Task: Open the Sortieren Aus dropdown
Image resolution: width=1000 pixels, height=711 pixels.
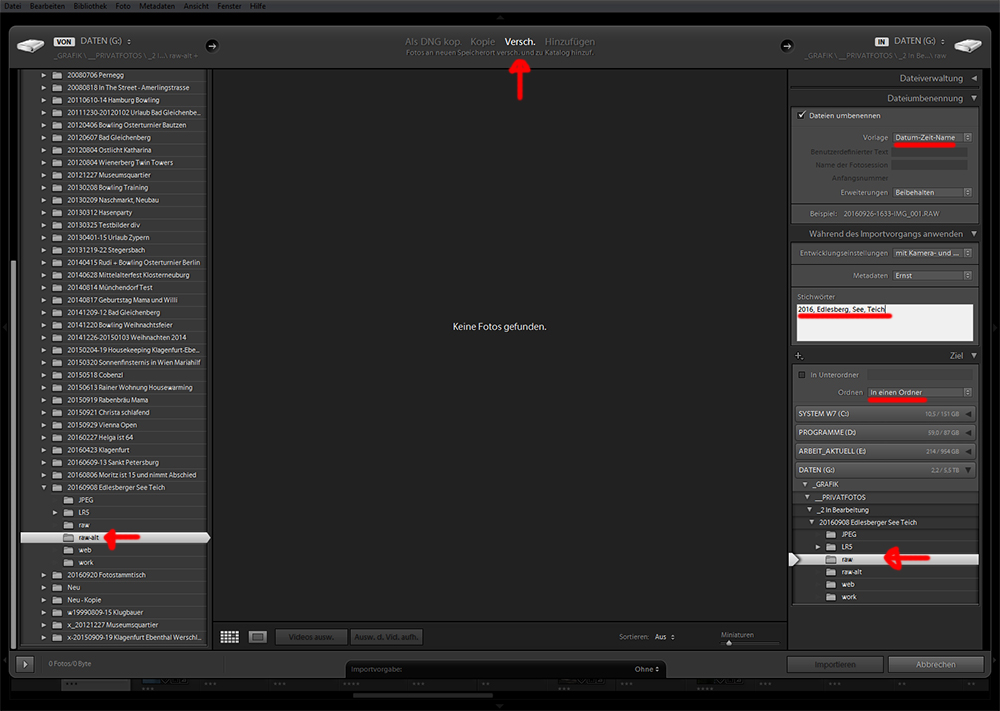Action: coord(664,637)
